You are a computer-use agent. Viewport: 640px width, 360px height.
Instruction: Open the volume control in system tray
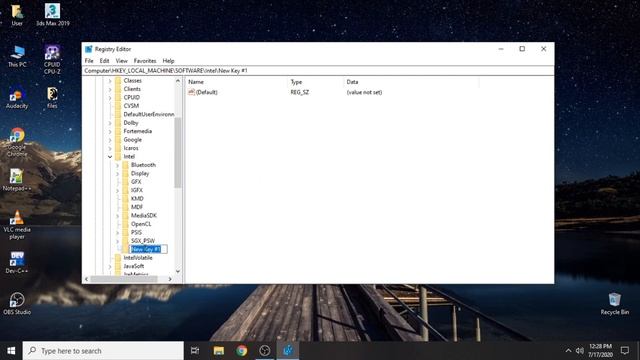click(580, 351)
